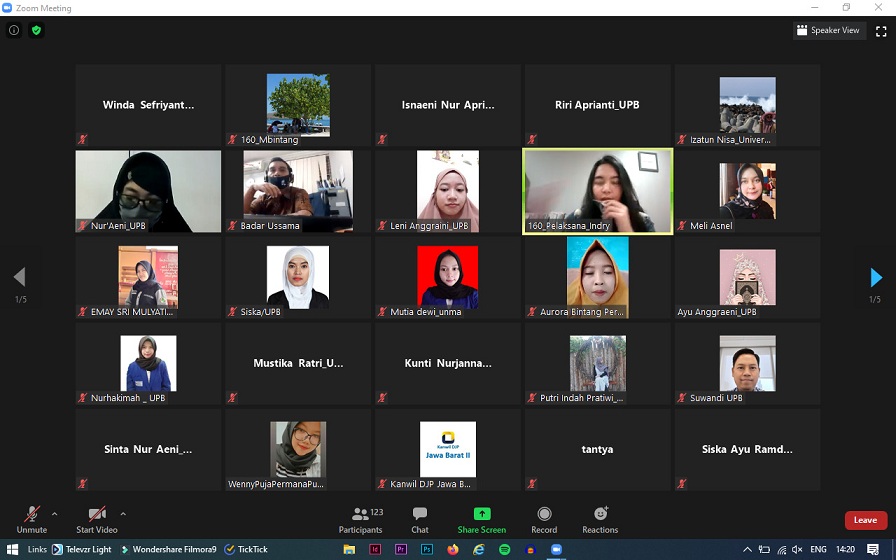Screen dimensions: 896x560
Task: Leave the meeting
Action: 865,520
